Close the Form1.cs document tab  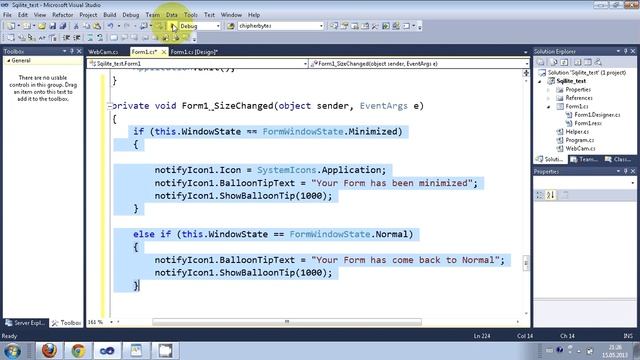point(164,52)
